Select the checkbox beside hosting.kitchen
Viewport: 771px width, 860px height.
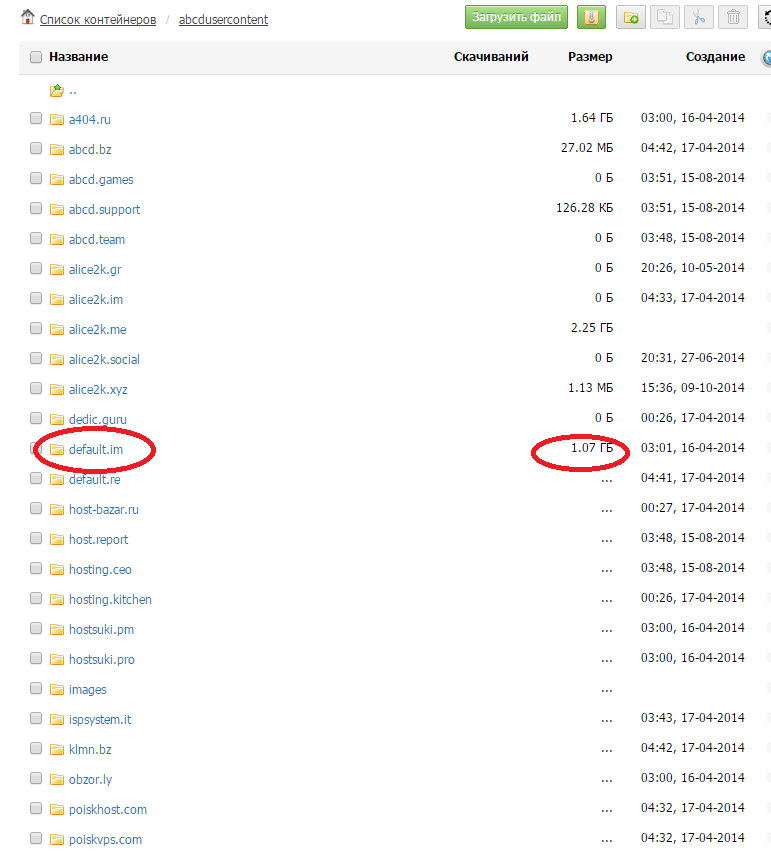36,599
